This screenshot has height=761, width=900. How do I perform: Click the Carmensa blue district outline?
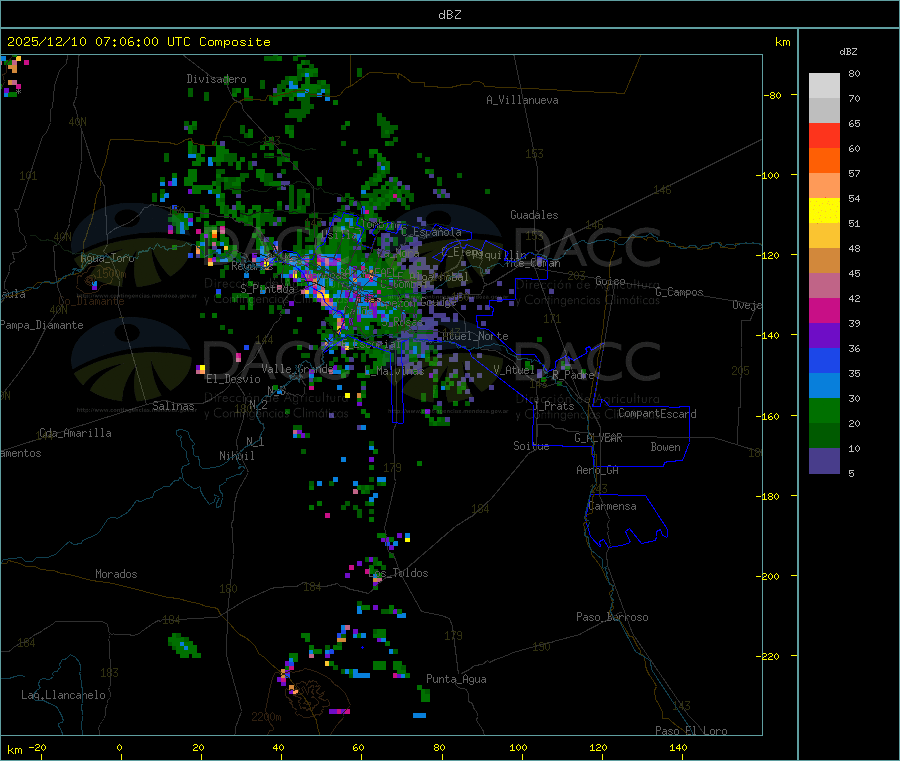tap(626, 521)
